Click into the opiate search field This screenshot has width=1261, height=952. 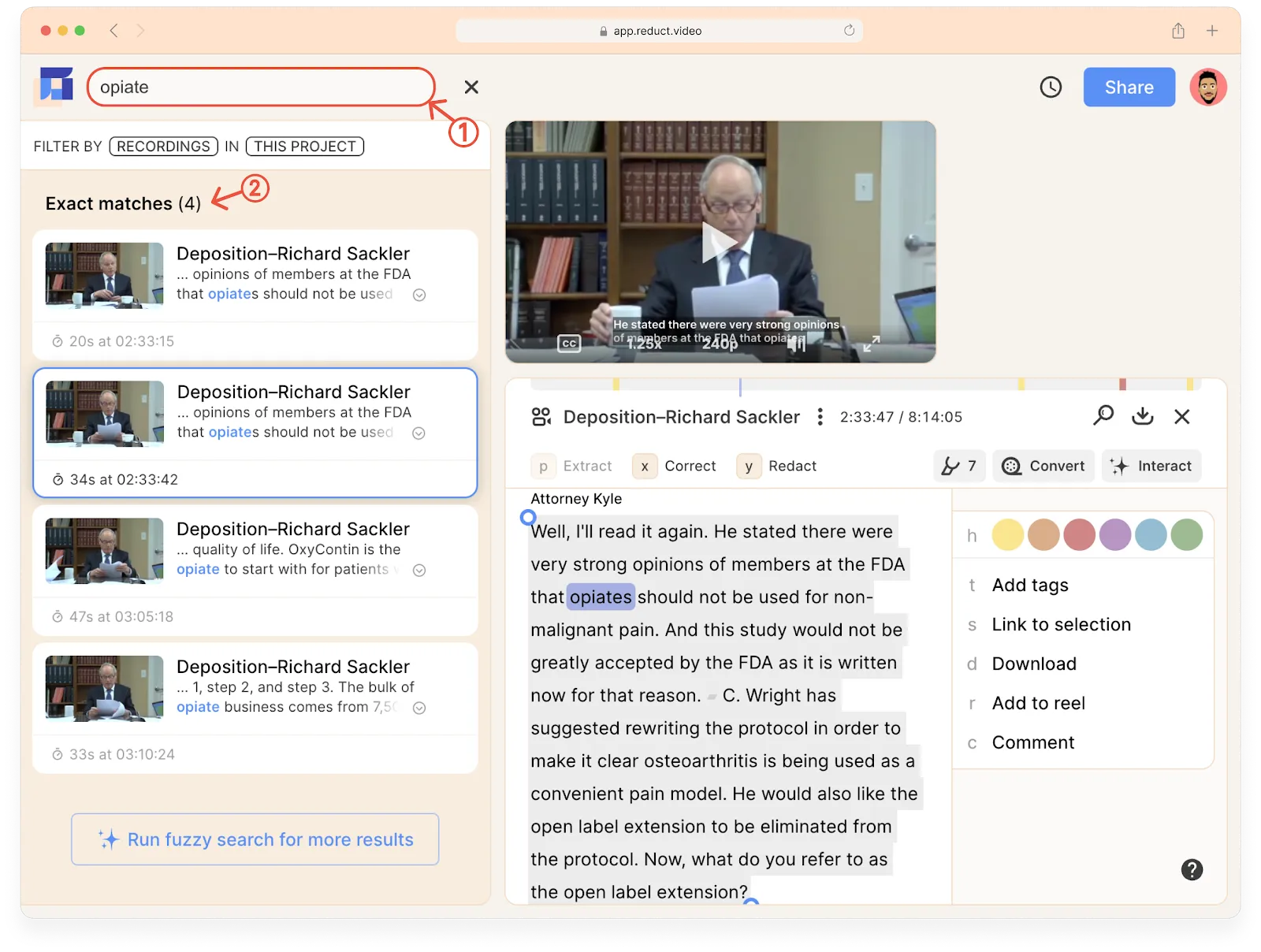pyautogui.click(x=261, y=87)
